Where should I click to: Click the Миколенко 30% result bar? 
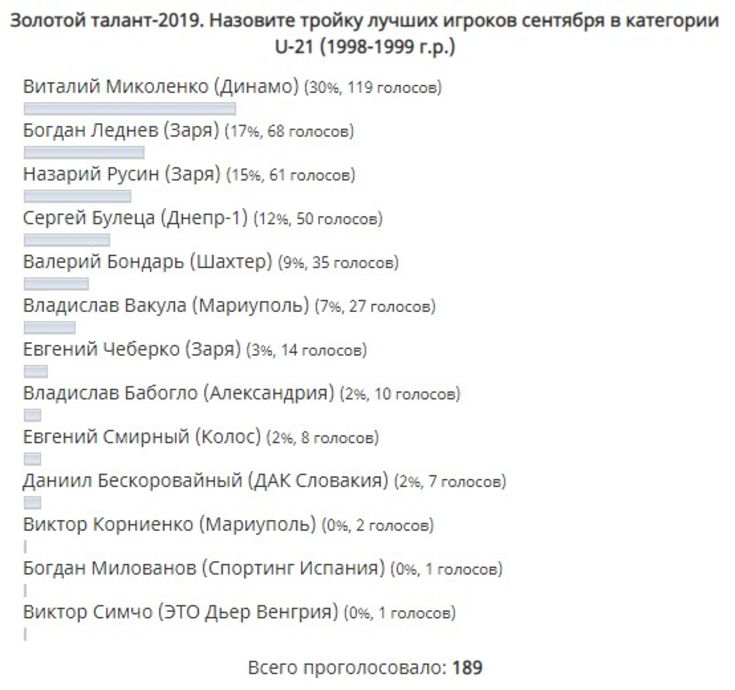[x=130, y=109]
